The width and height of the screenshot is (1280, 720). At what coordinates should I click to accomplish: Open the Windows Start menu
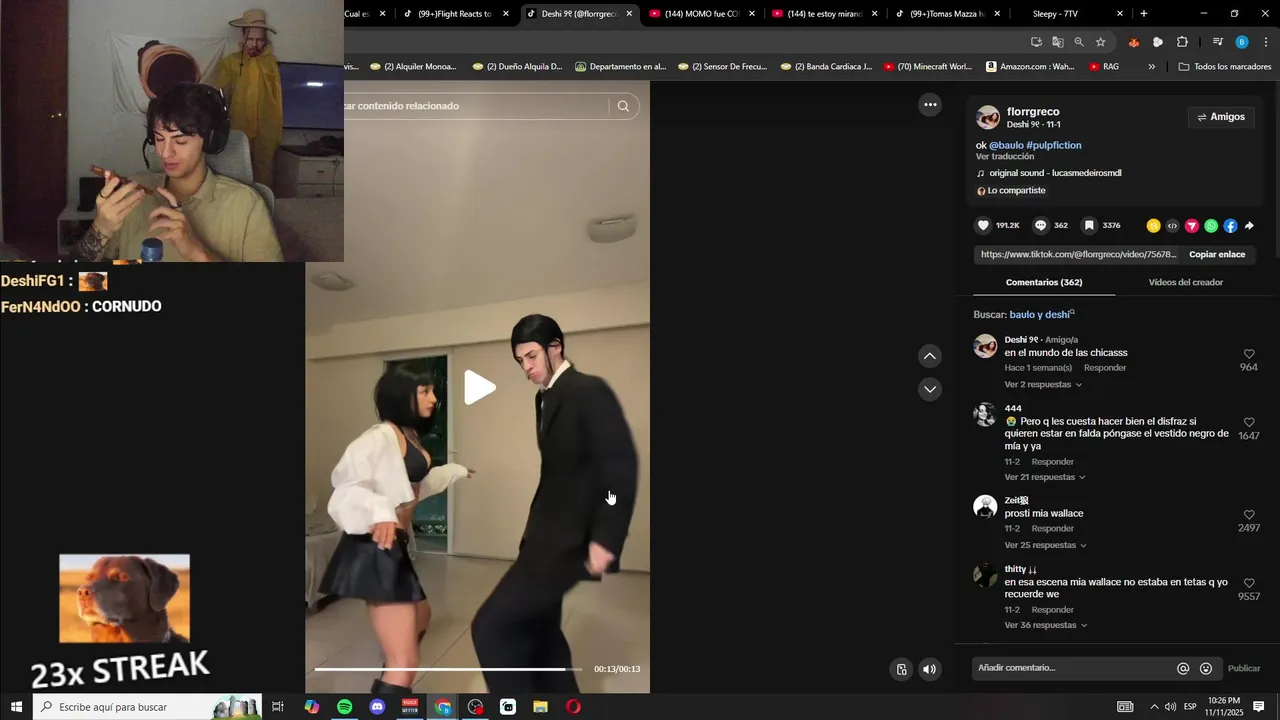16,707
